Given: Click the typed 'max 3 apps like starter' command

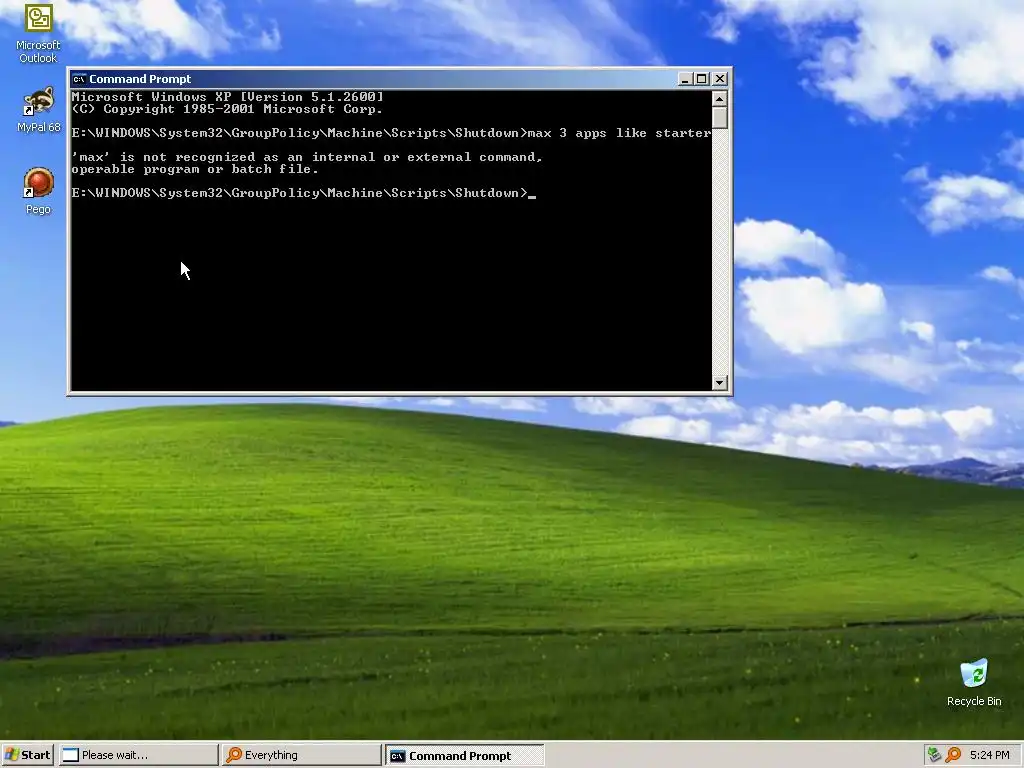Looking at the screenshot, I should click(619, 133).
